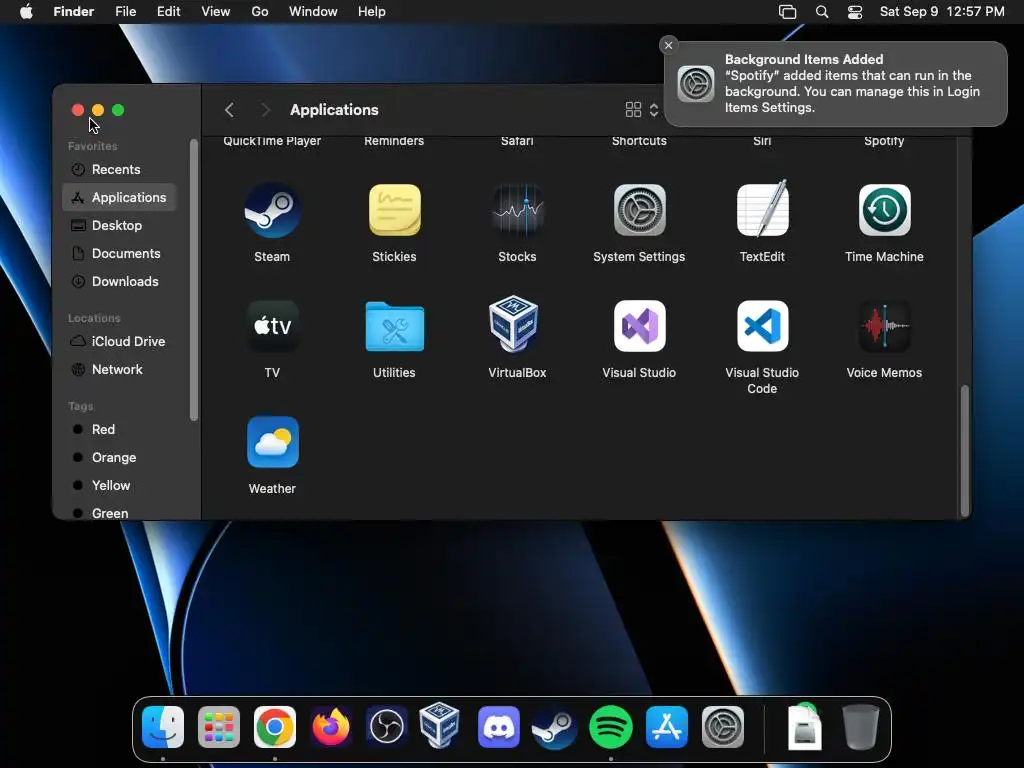Filter by the Green tag
Viewport: 1024px width, 768px height.
(119, 513)
